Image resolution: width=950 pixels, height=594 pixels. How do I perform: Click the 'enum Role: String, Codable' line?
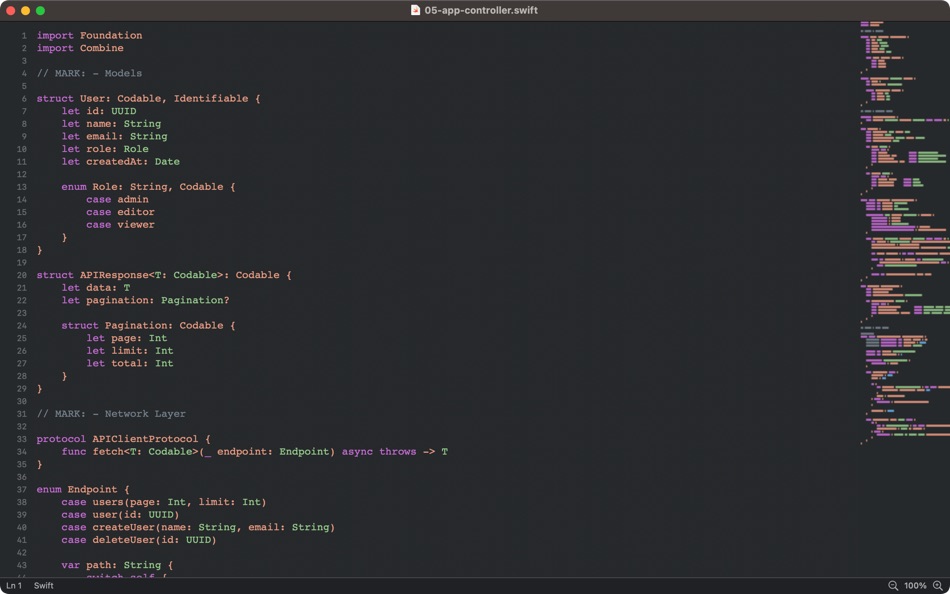tap(148, 187)
